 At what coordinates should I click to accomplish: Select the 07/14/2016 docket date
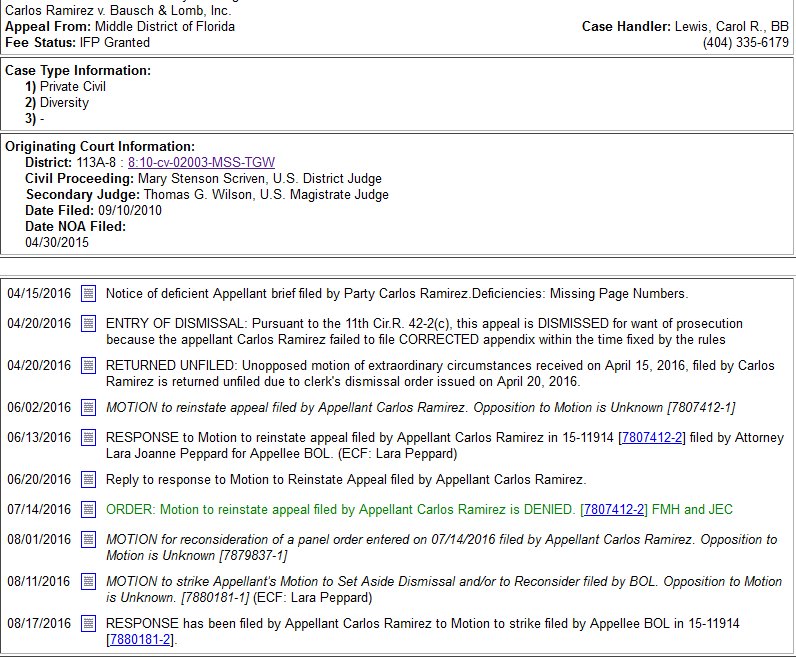pos(39,510)
